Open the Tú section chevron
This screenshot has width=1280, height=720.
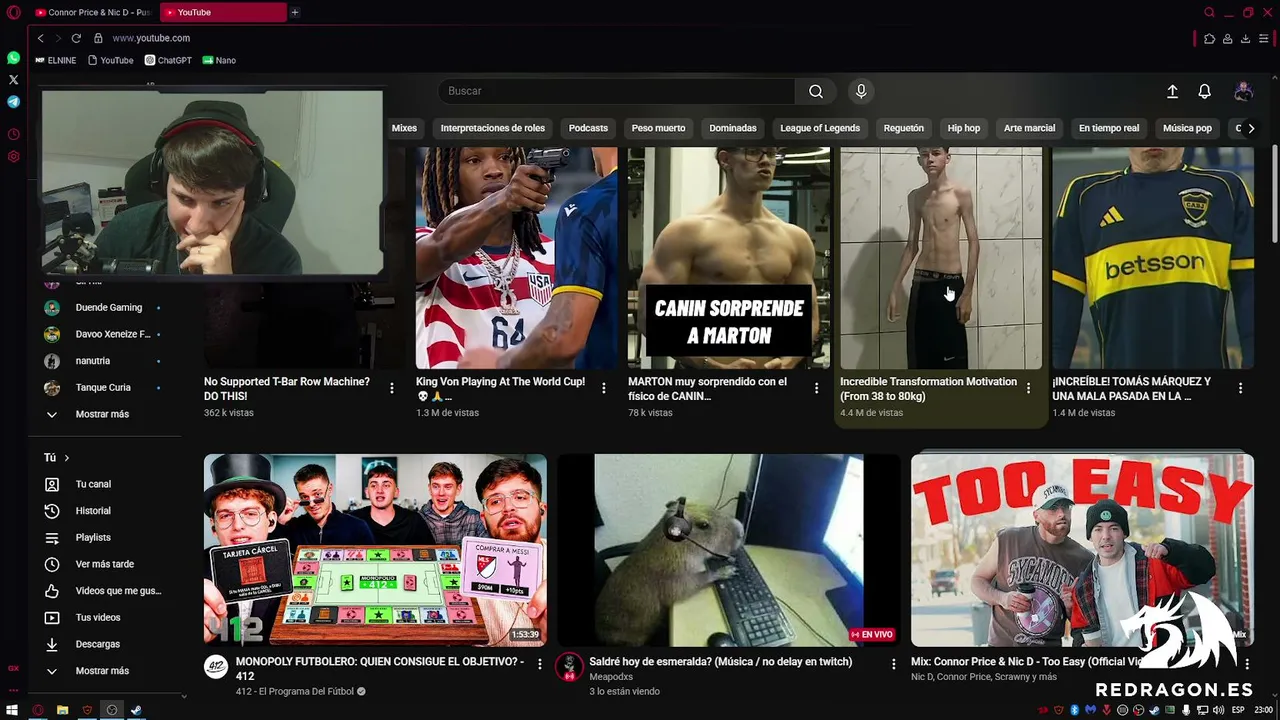point(67,458)
